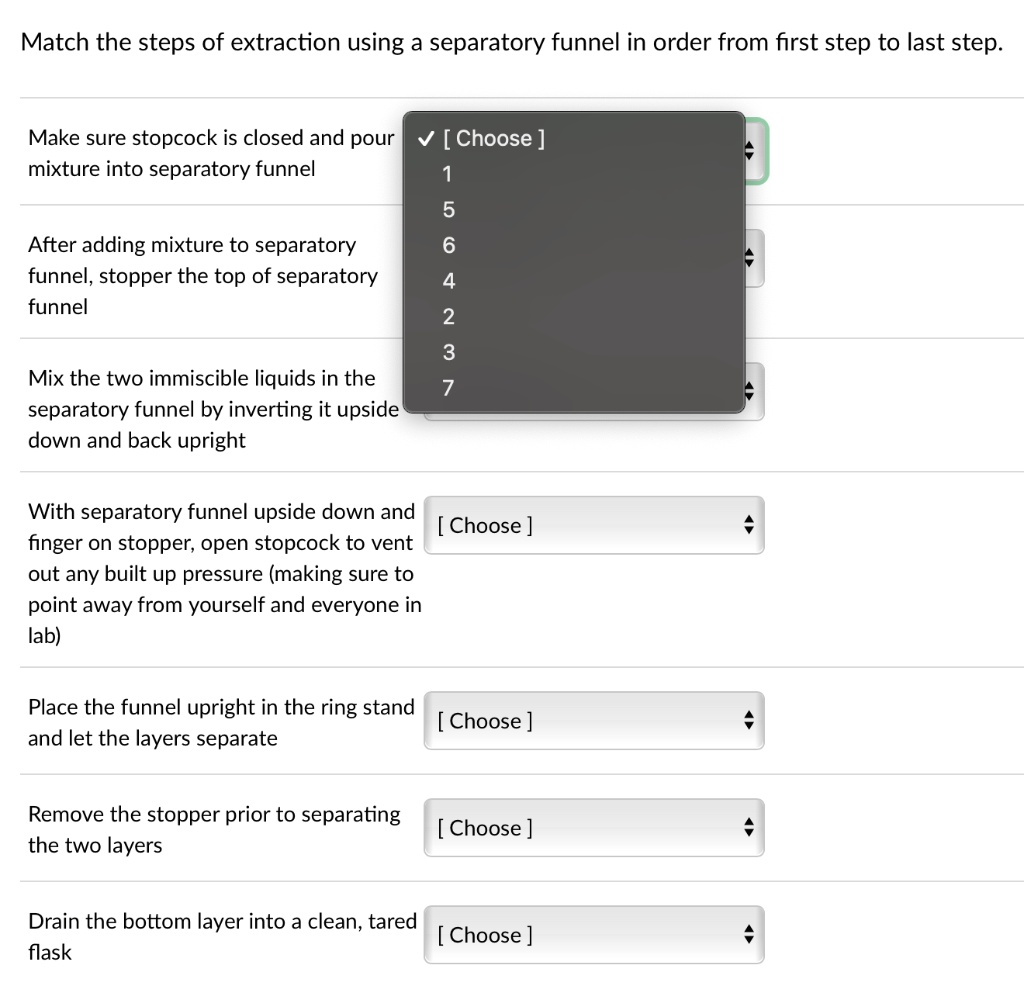This screenshot has height=993, width=1024.
Task: Pick option 6 in the dropdown list
Action: (448, 245)
